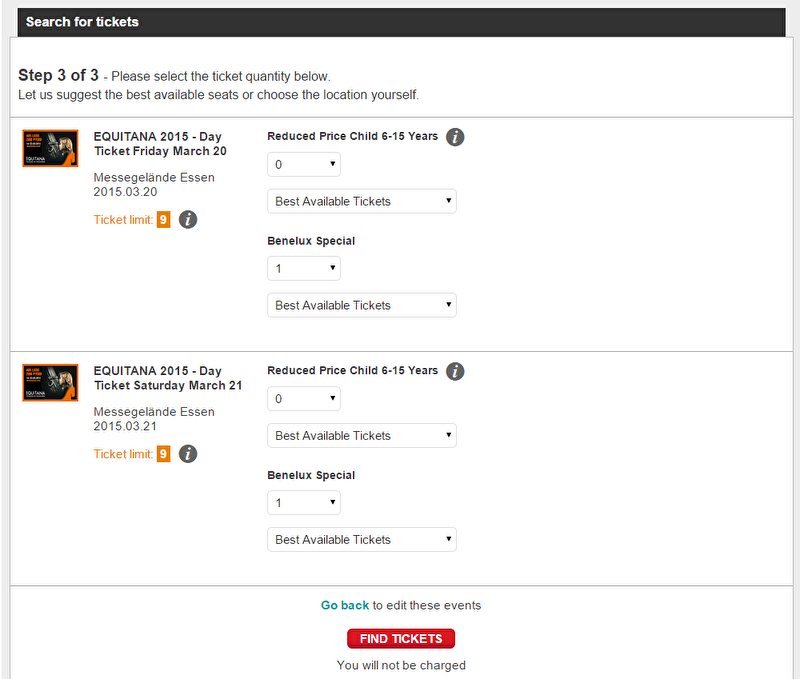Open info icon beside Friday Reduced Price Child
This screenshot has height=679, width=800.
[x=455, y=137]
